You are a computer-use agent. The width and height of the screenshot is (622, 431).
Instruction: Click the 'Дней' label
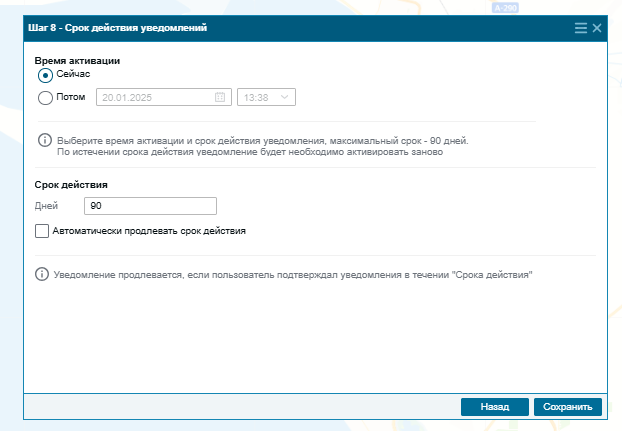point(46,206)
